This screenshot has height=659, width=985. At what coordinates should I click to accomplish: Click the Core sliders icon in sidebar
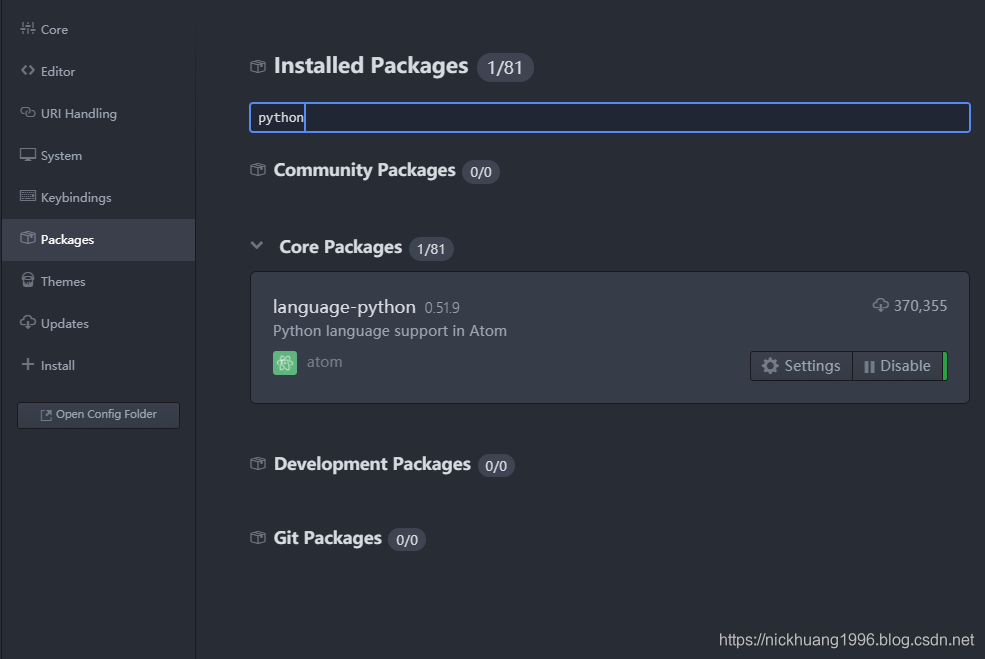[28, 29]
